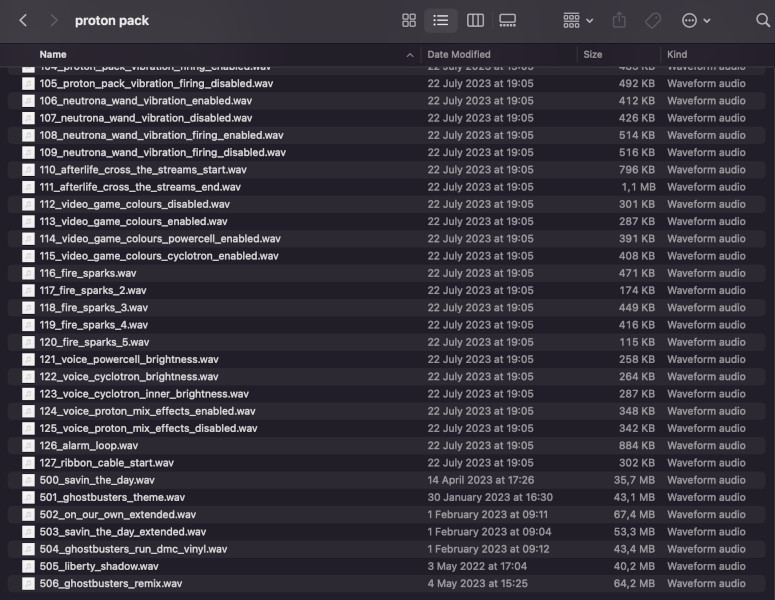Open the group-by options dropdown
The height and width of the screenshot is (600, 775).
click(578, 21)
